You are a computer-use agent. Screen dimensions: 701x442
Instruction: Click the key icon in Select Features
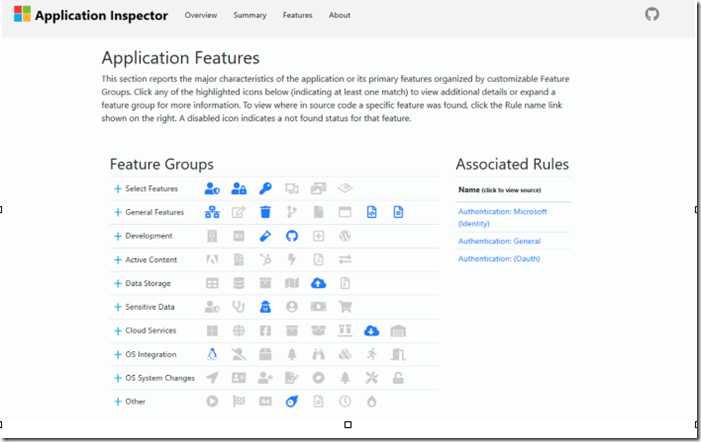[265, 189]
